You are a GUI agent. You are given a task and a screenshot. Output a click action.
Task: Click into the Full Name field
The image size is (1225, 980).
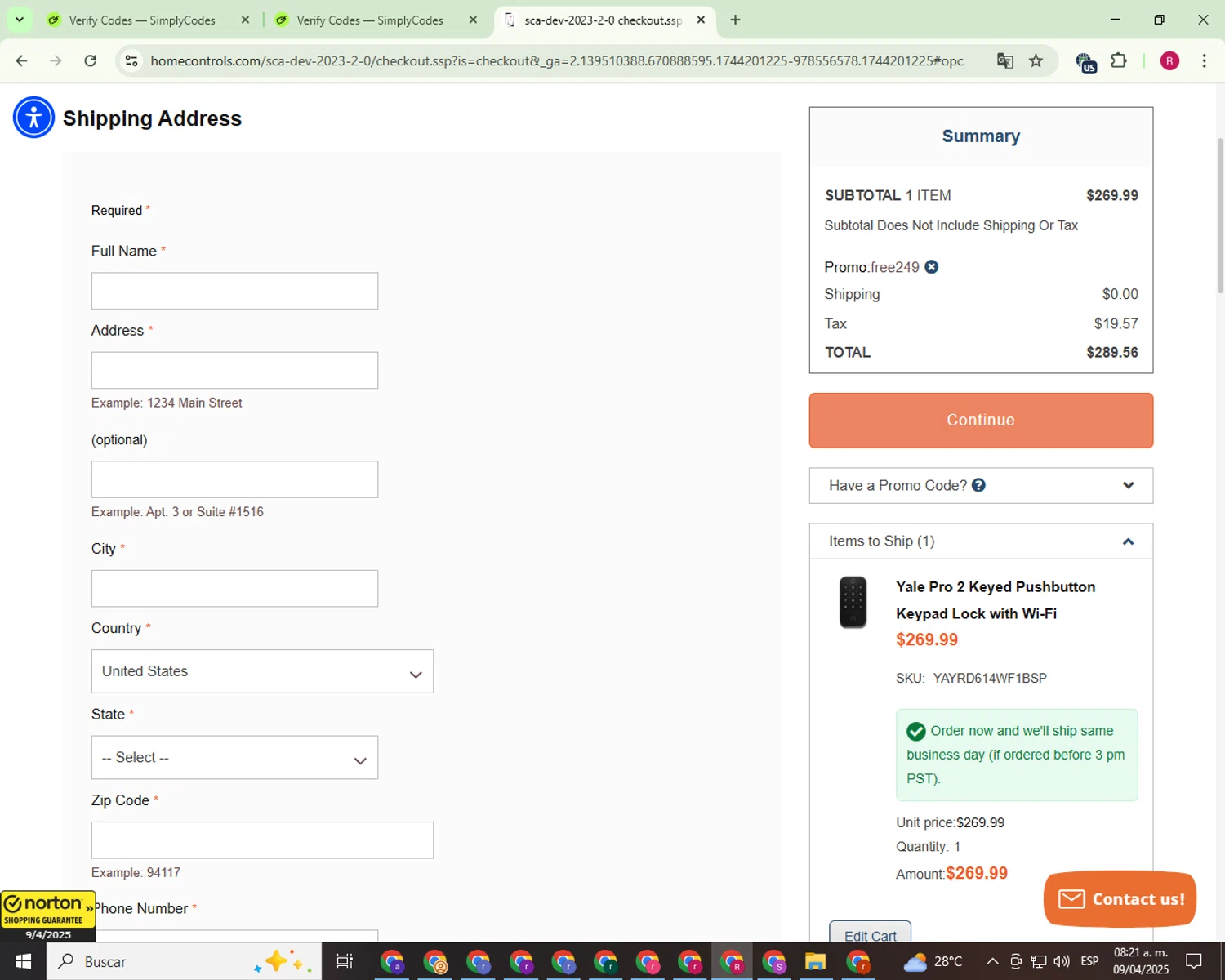tap(234, 291)
